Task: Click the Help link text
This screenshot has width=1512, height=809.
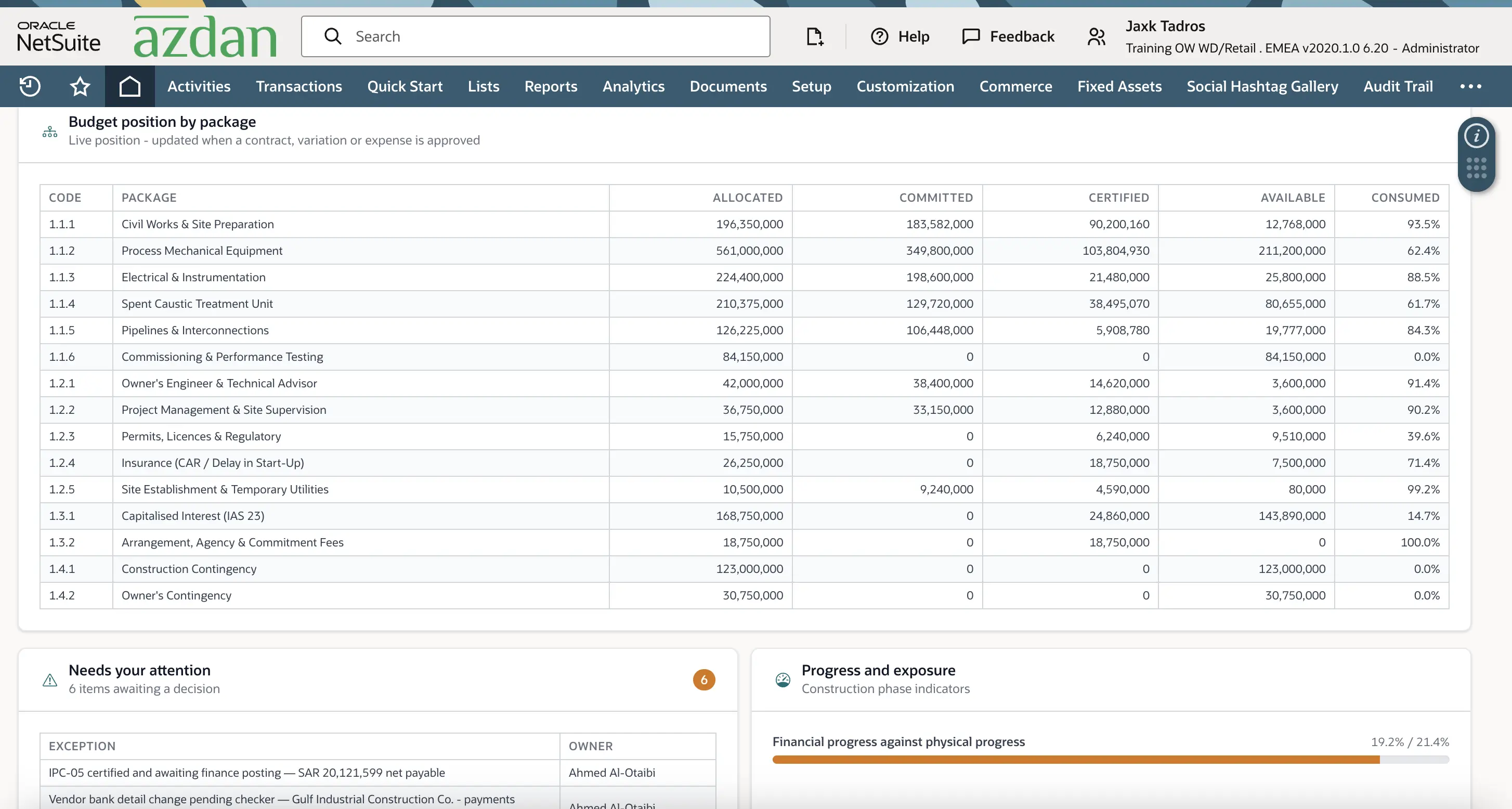Action: pos(914,36)
